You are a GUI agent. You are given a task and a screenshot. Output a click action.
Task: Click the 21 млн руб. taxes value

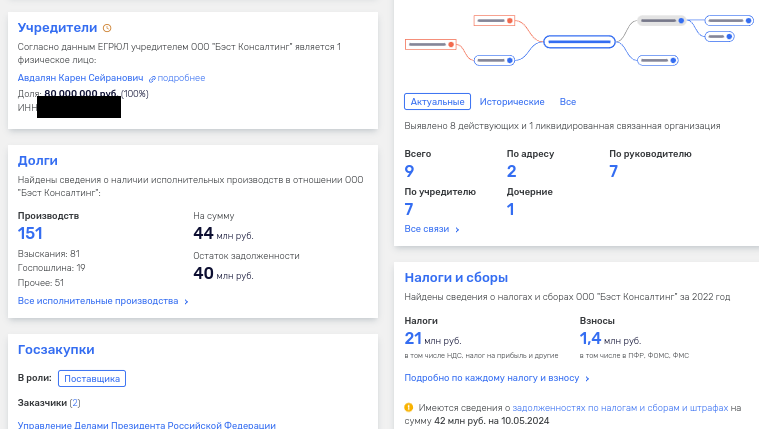(433, 338)
